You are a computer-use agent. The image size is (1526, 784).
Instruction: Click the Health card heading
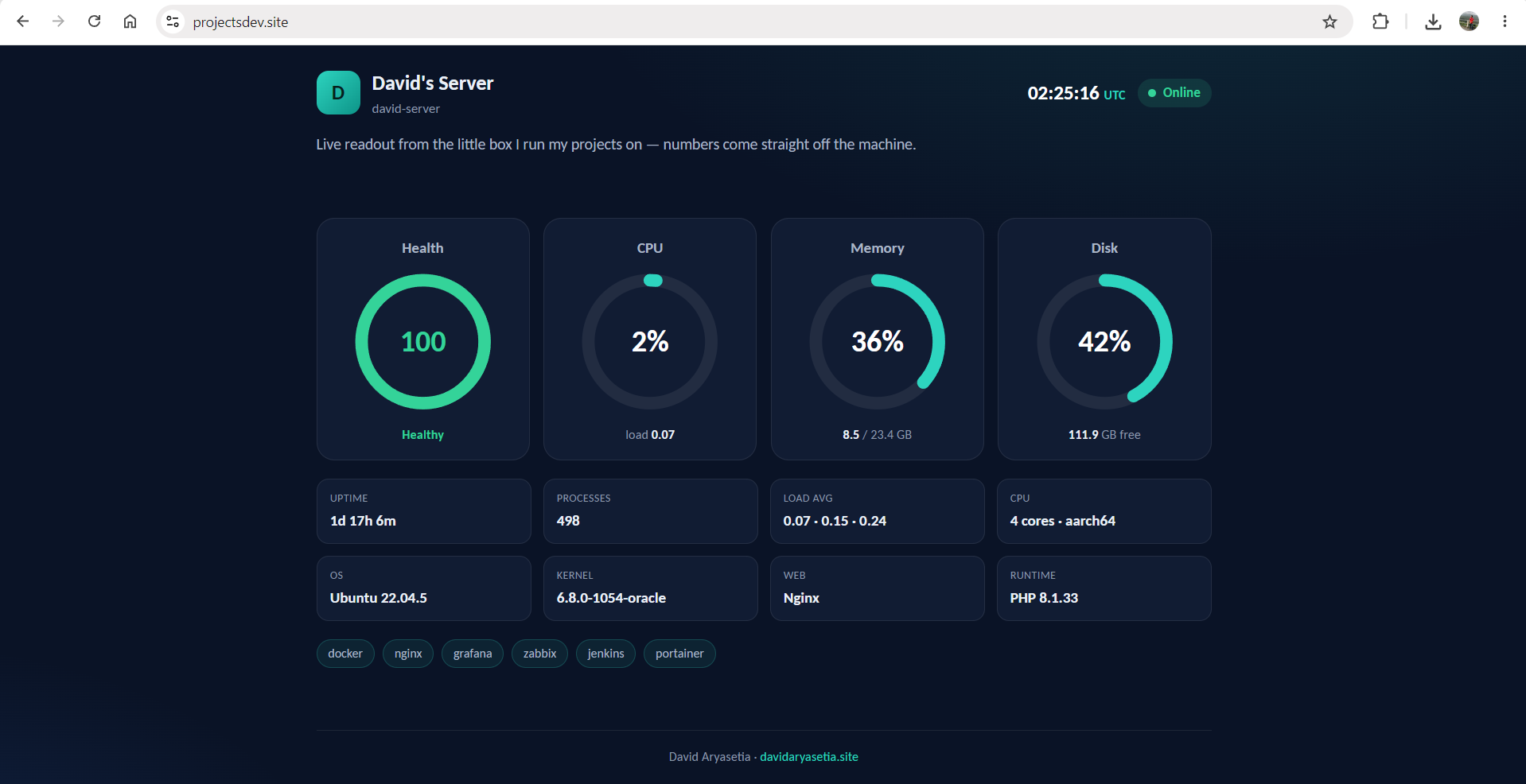[422, 248]
